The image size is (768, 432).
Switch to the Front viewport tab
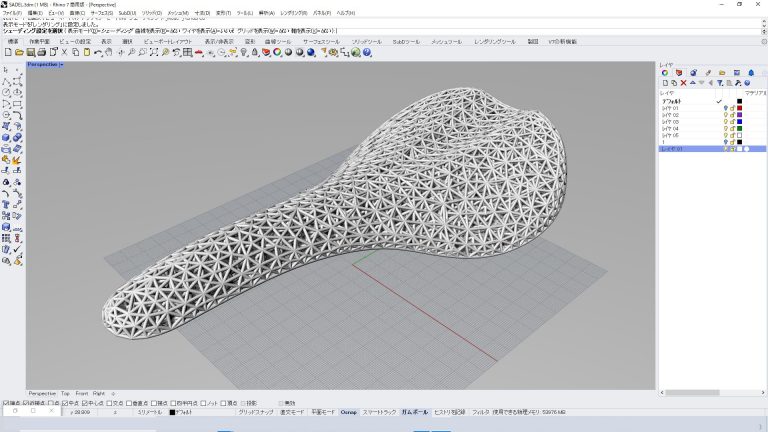[82, 393]
